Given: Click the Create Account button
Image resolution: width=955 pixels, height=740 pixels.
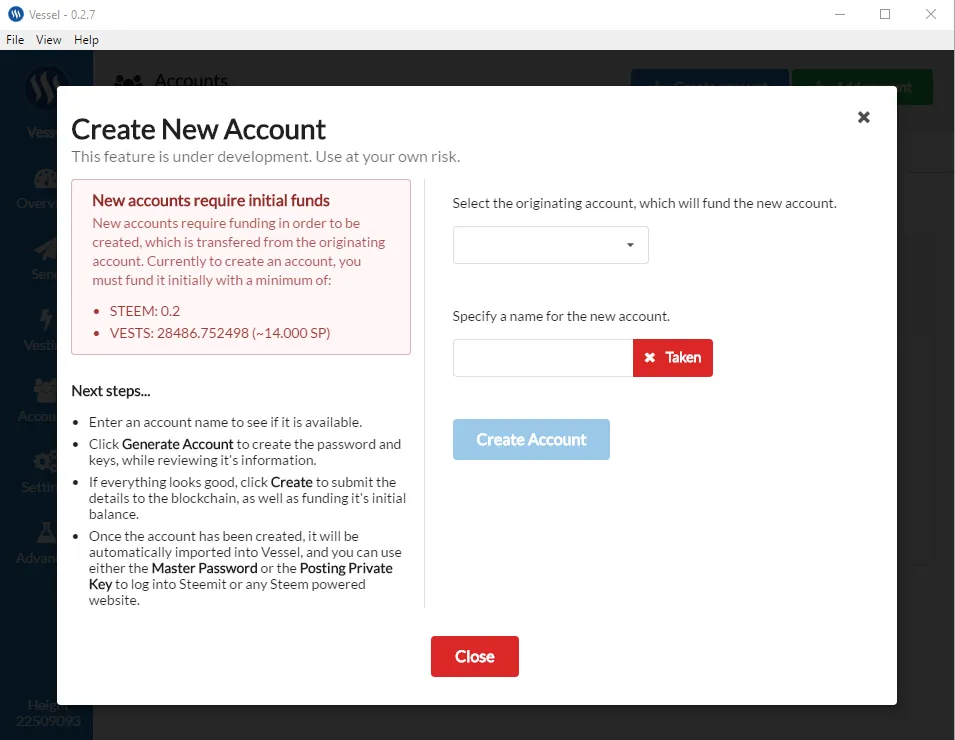Looking at the screenshot, I should [x=530, y=439].
